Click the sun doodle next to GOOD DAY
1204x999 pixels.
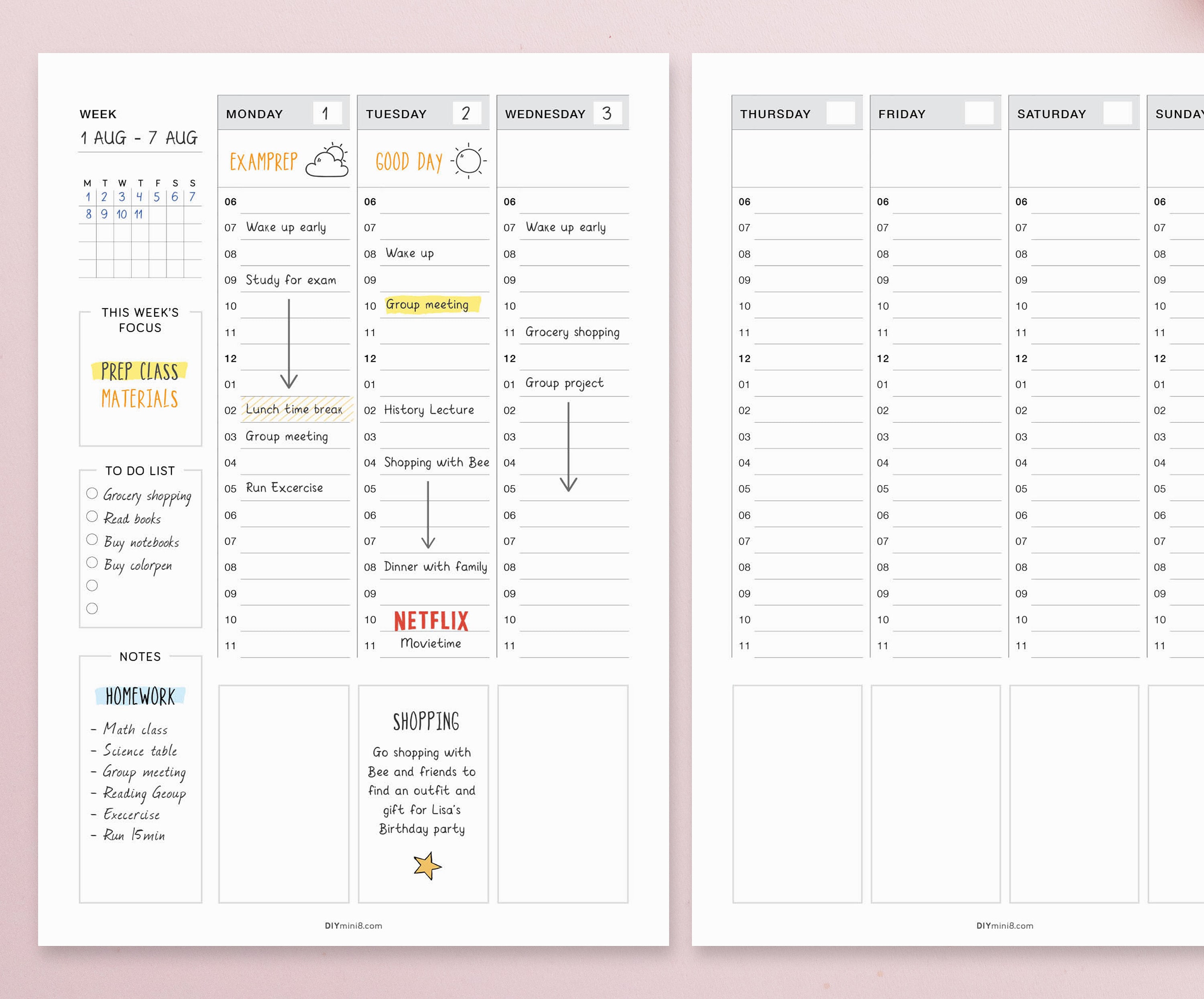pos(468,161)
